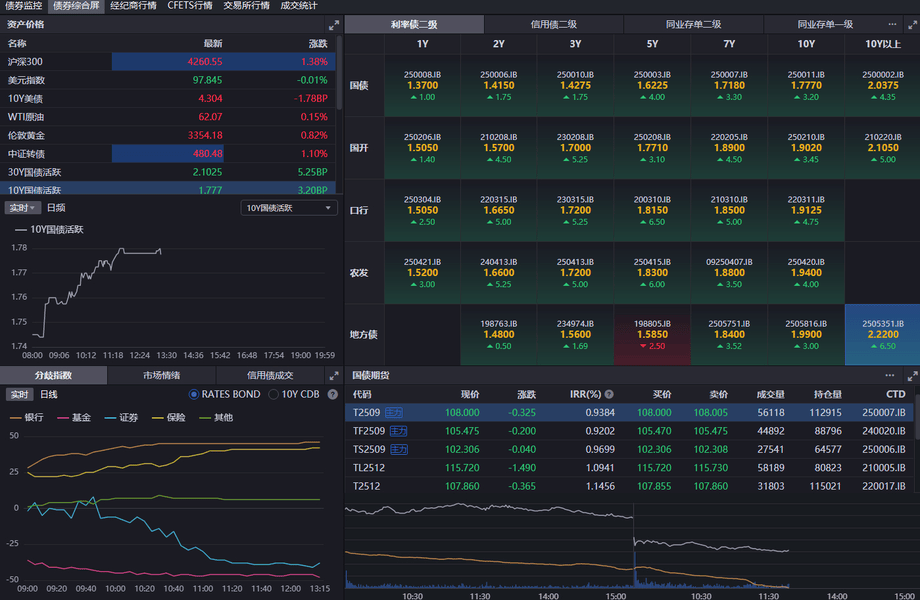Expand the 国债期货 panel to fullscreen
The image size is (920, 600).
pos(911,376)
